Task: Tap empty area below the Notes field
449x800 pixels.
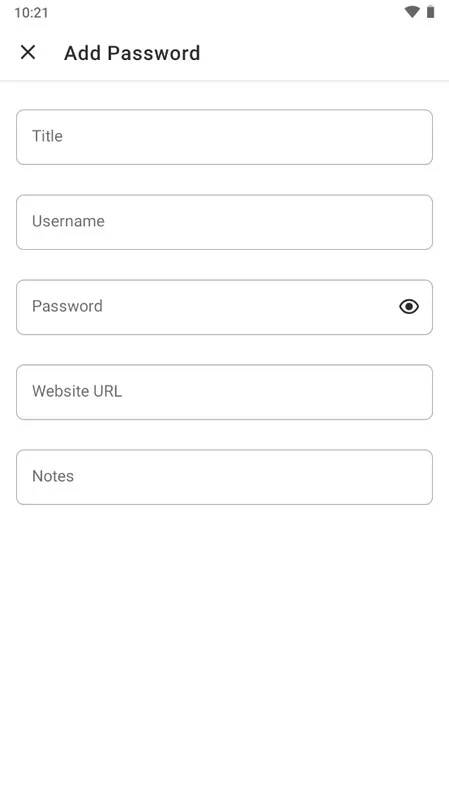Action: tap(224, 648)
